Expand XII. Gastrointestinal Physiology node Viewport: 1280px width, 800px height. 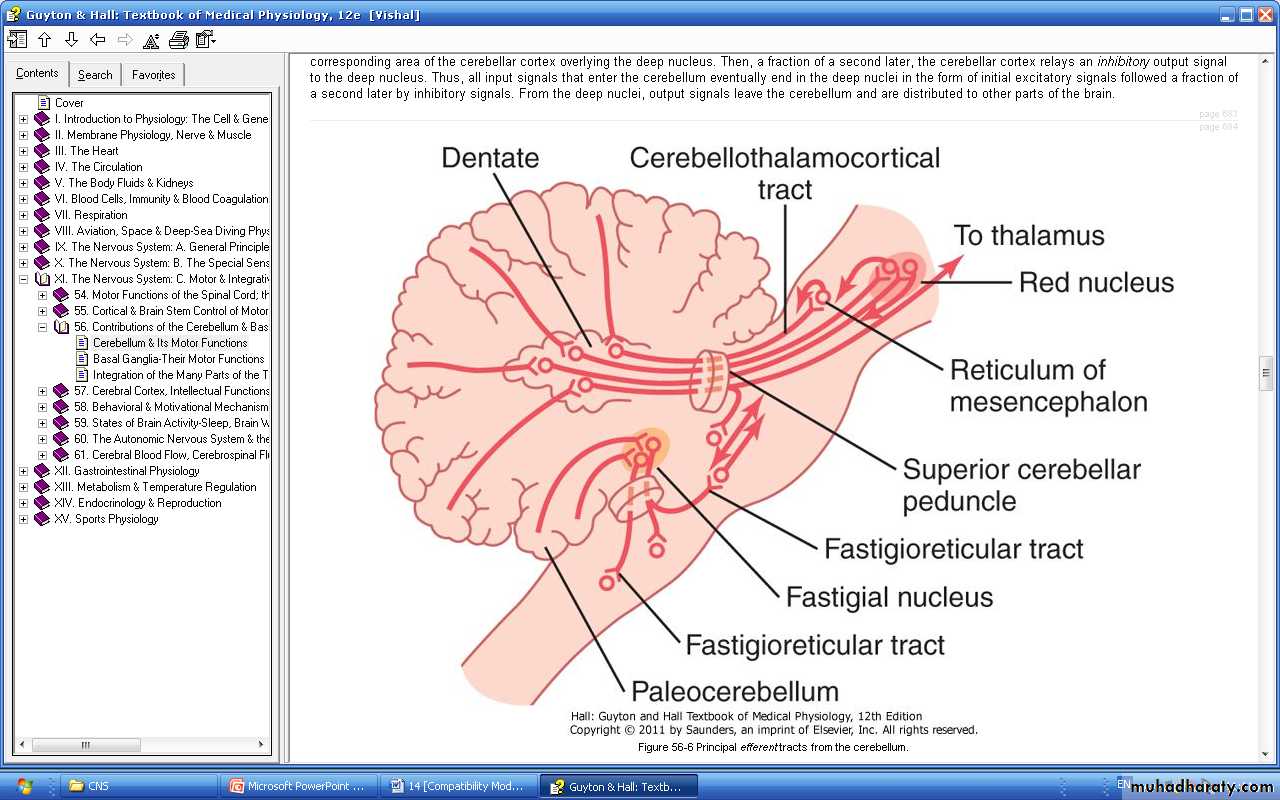(24, 471)
